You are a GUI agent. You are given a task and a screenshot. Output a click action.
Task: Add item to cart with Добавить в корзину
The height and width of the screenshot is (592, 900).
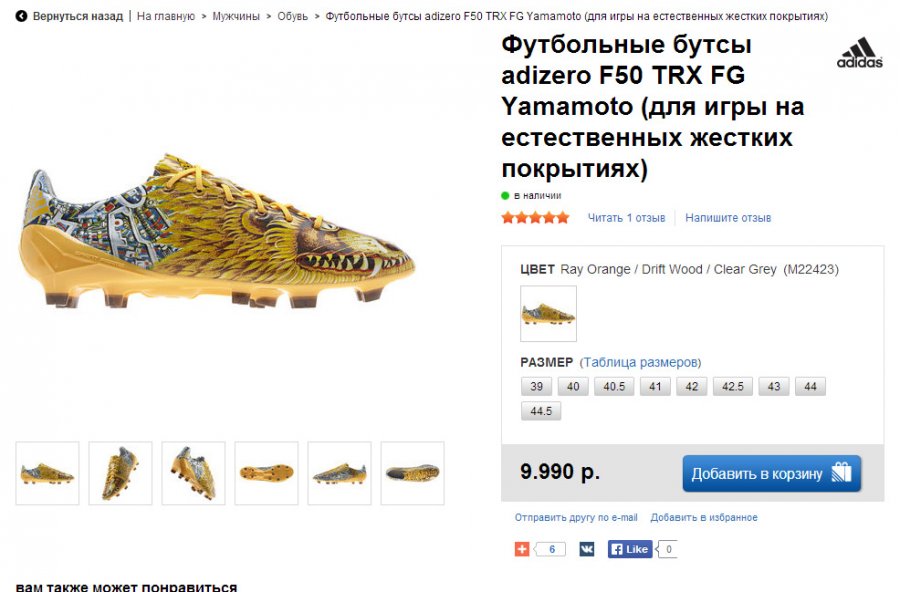[771, 473]
